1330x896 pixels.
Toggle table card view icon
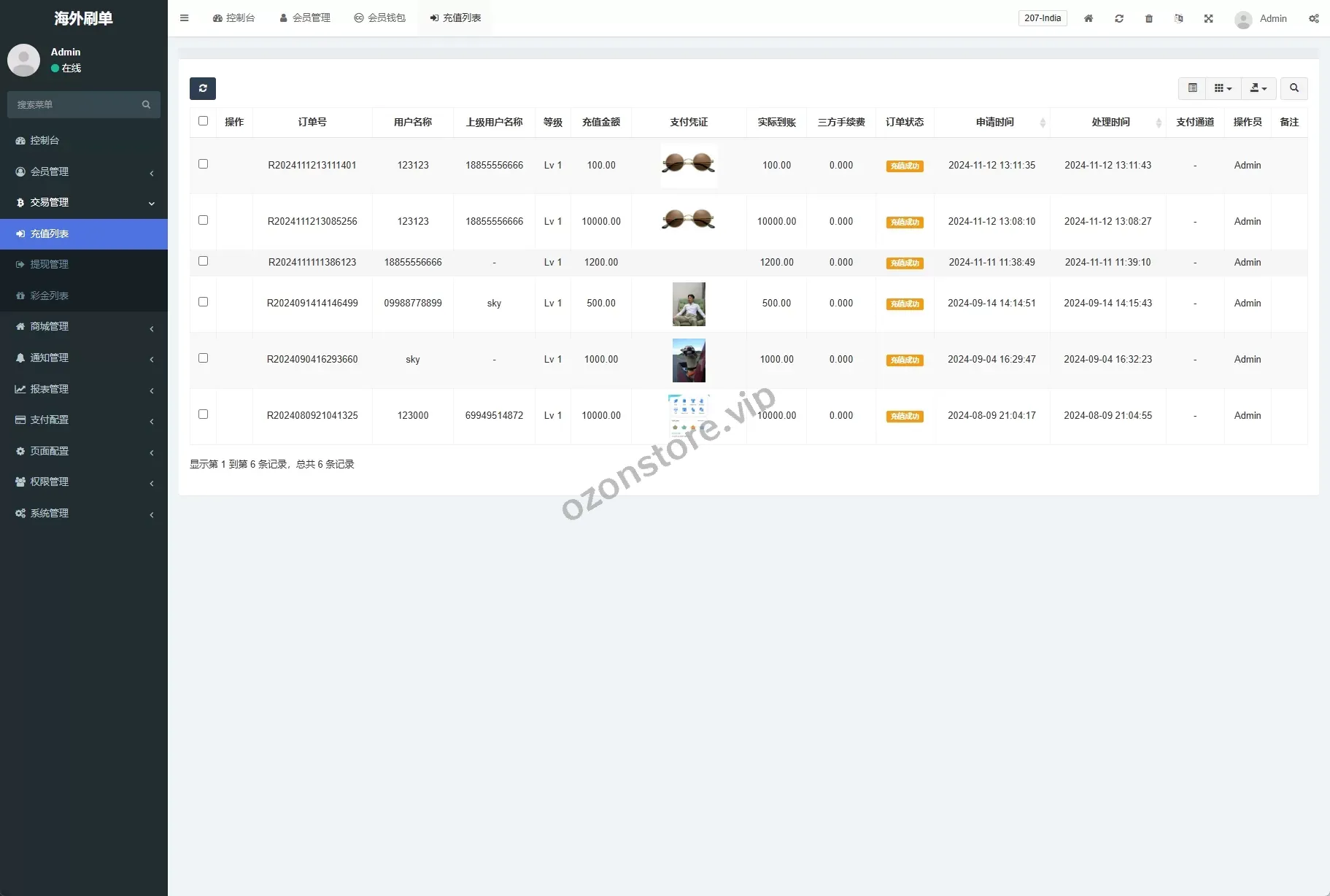coord(1192,88)
